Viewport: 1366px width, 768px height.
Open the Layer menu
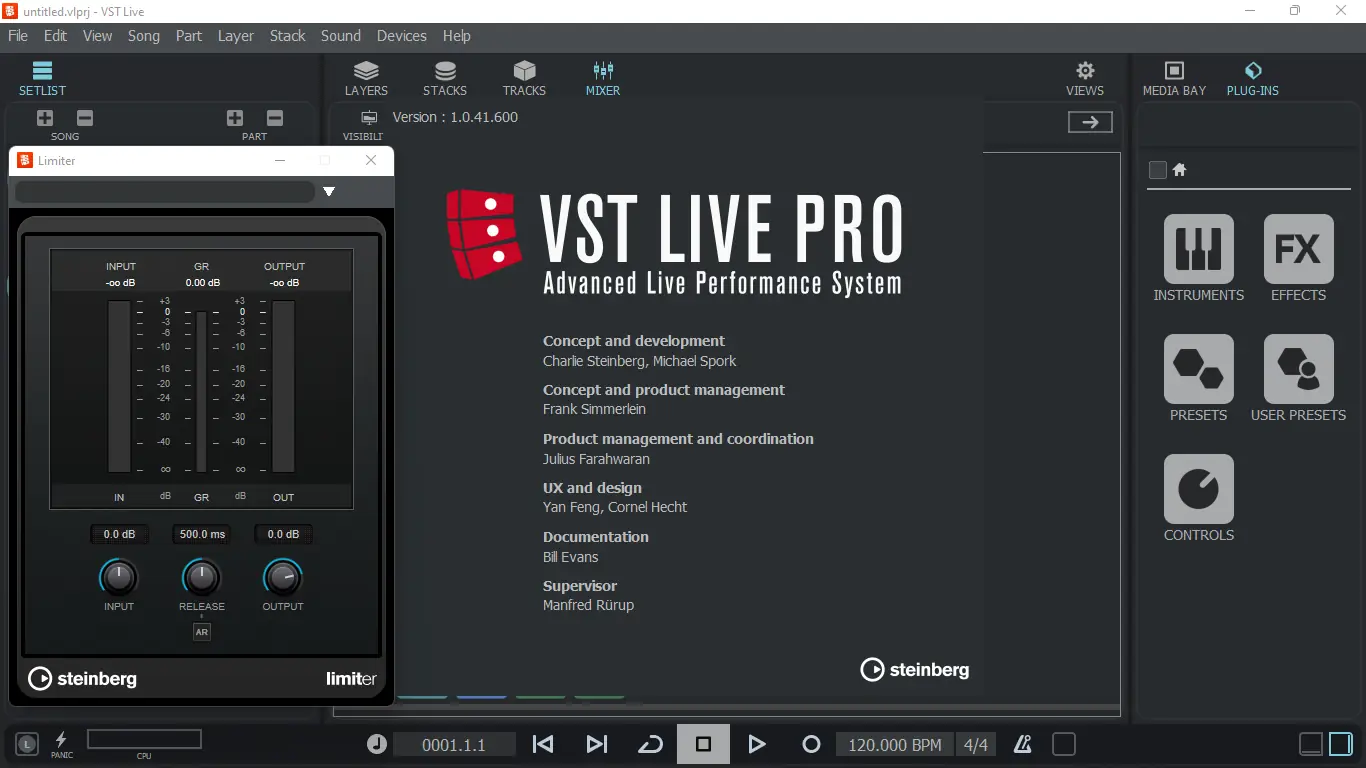click(x=236, y=36)
